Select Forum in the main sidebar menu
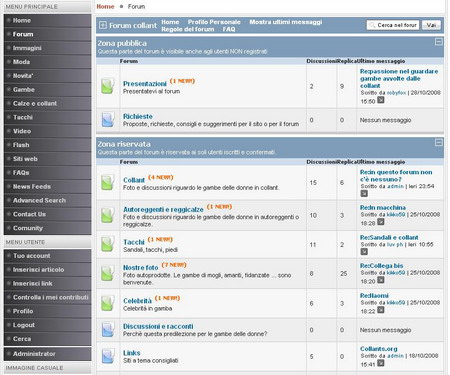 47,34
